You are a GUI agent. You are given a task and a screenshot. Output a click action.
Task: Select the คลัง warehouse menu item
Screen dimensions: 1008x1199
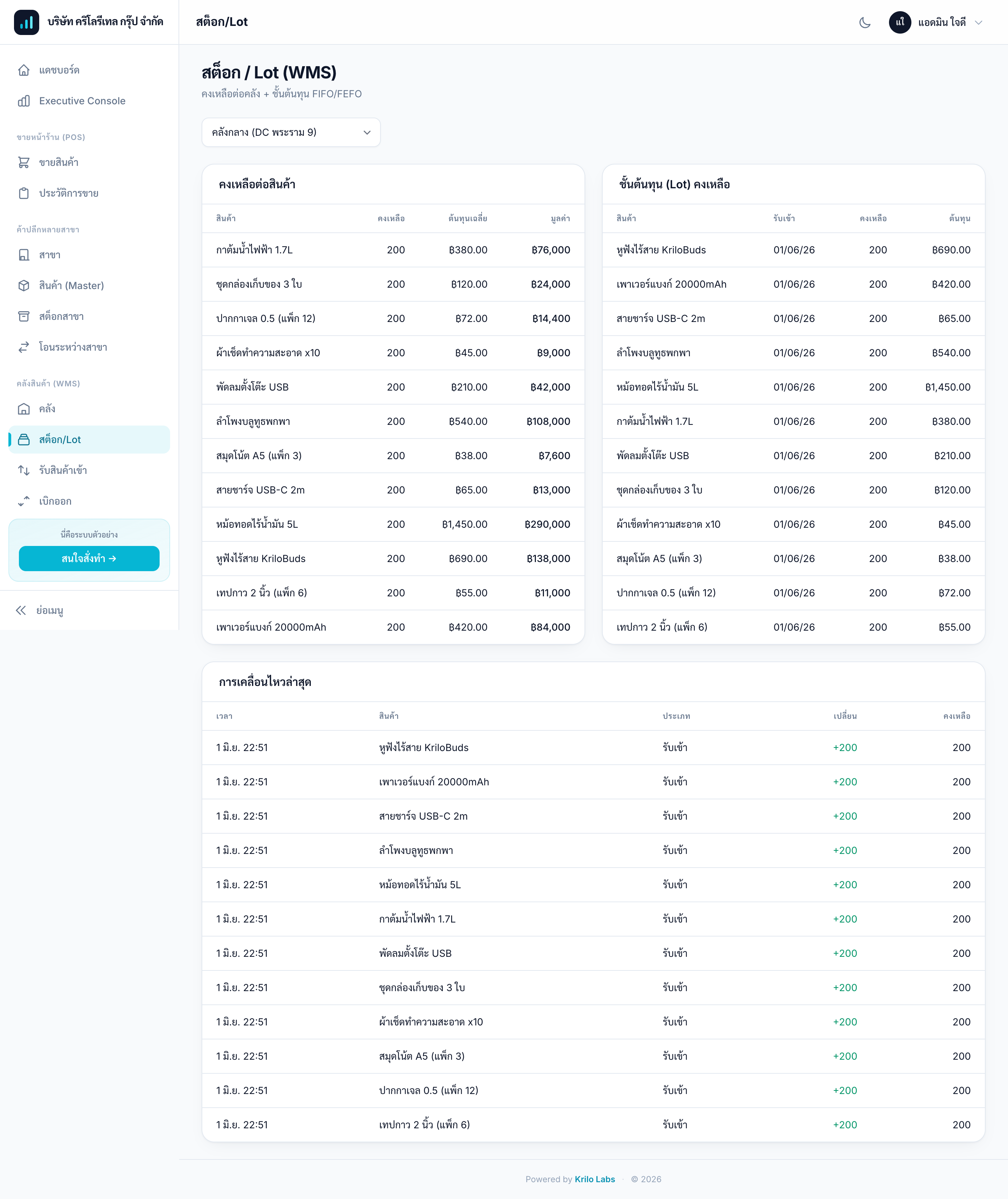coord(89,409)
